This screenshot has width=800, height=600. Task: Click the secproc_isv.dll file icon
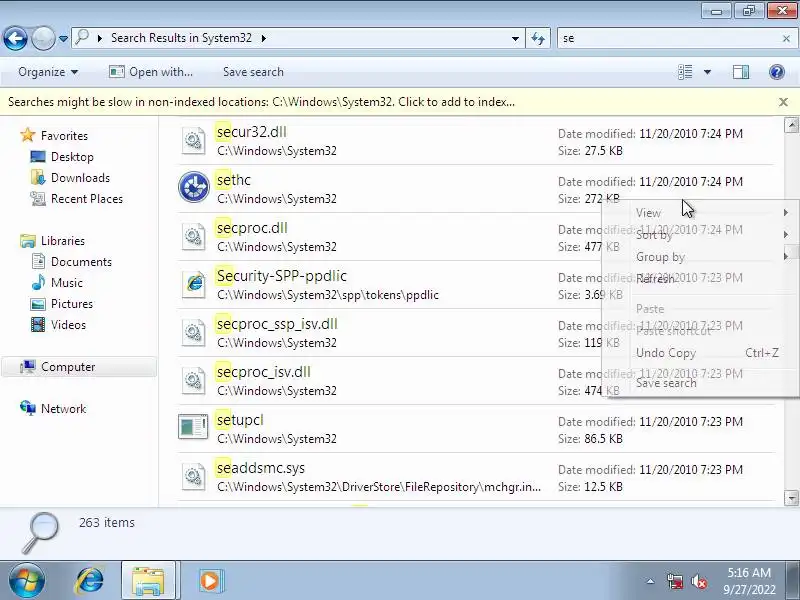click(x=193, y=380)
